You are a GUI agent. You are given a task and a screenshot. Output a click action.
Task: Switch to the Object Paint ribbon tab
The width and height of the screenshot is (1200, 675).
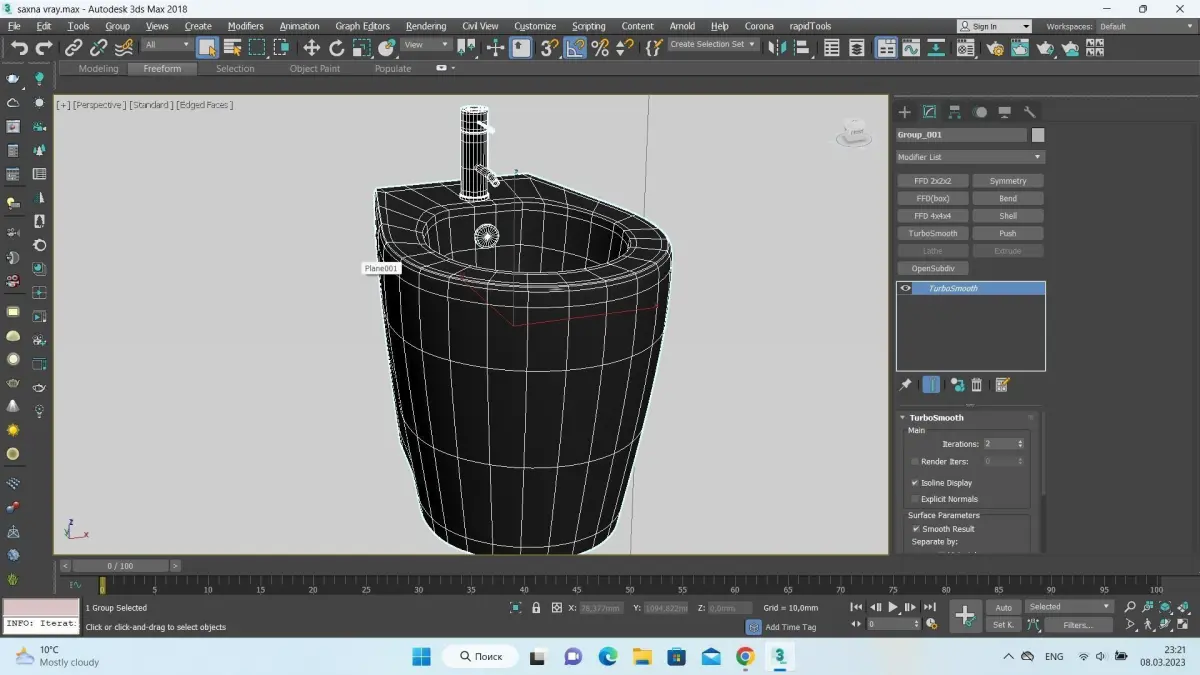pyautogui.click(x=315, y=69)
